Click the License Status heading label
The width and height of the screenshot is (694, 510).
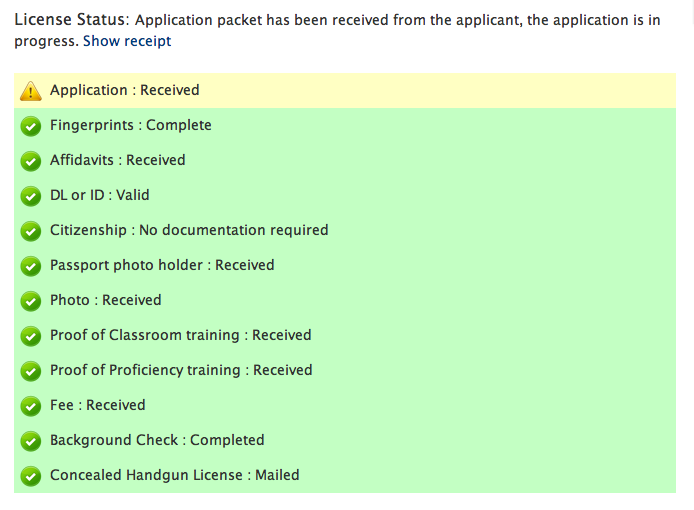pyautogui.click(x=70, y=20)
